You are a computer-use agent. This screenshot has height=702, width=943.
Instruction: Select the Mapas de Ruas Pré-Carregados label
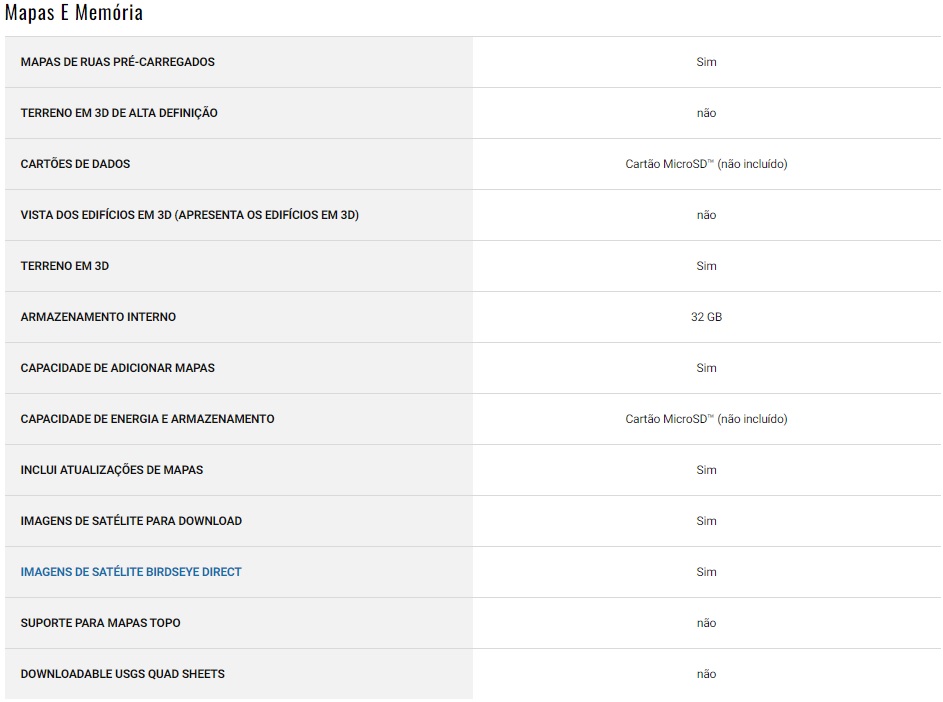coord(117,62)
